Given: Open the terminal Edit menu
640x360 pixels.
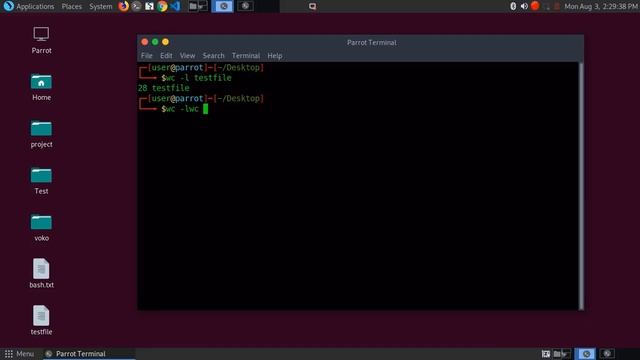Looking at the screenshot, I should click(166, 56).
